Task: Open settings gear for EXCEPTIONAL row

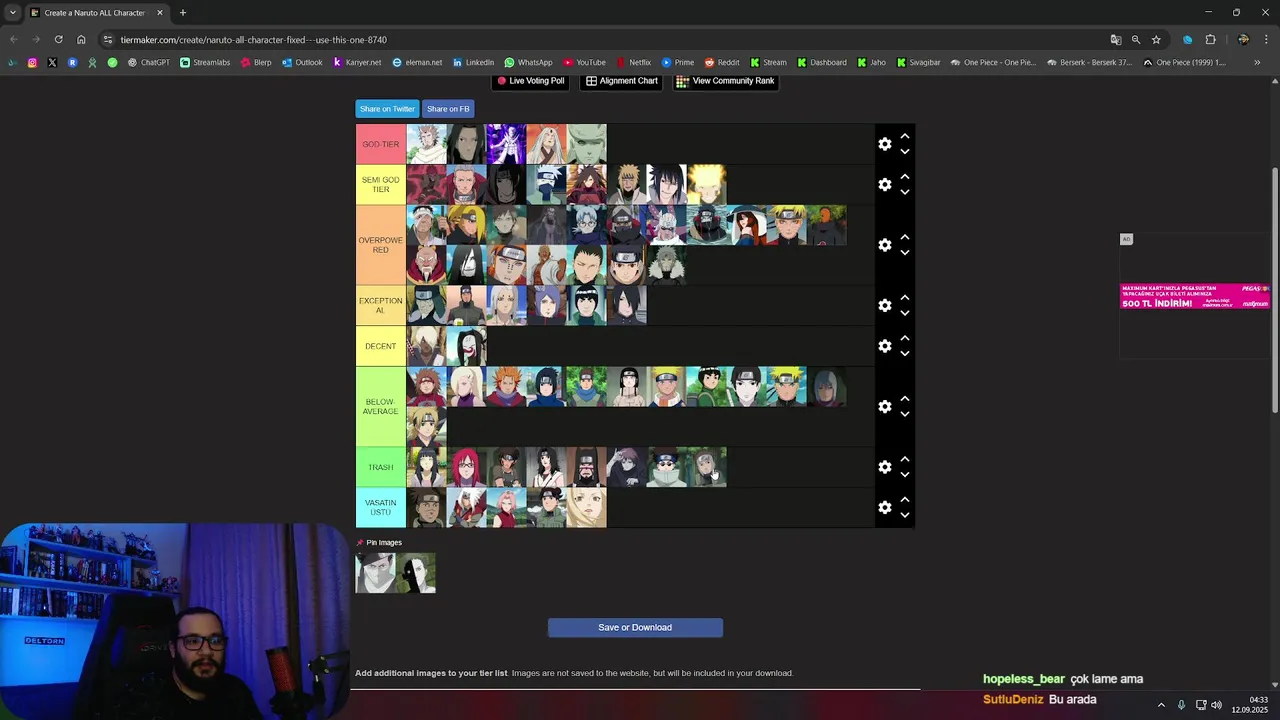Action: tap(885, 306)
